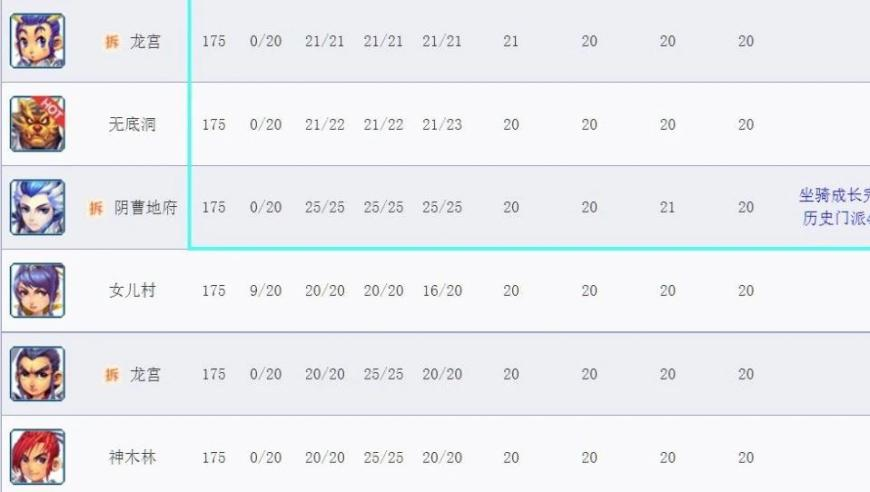Click the 拆 badge beside second 龙宫

[112, 375]
